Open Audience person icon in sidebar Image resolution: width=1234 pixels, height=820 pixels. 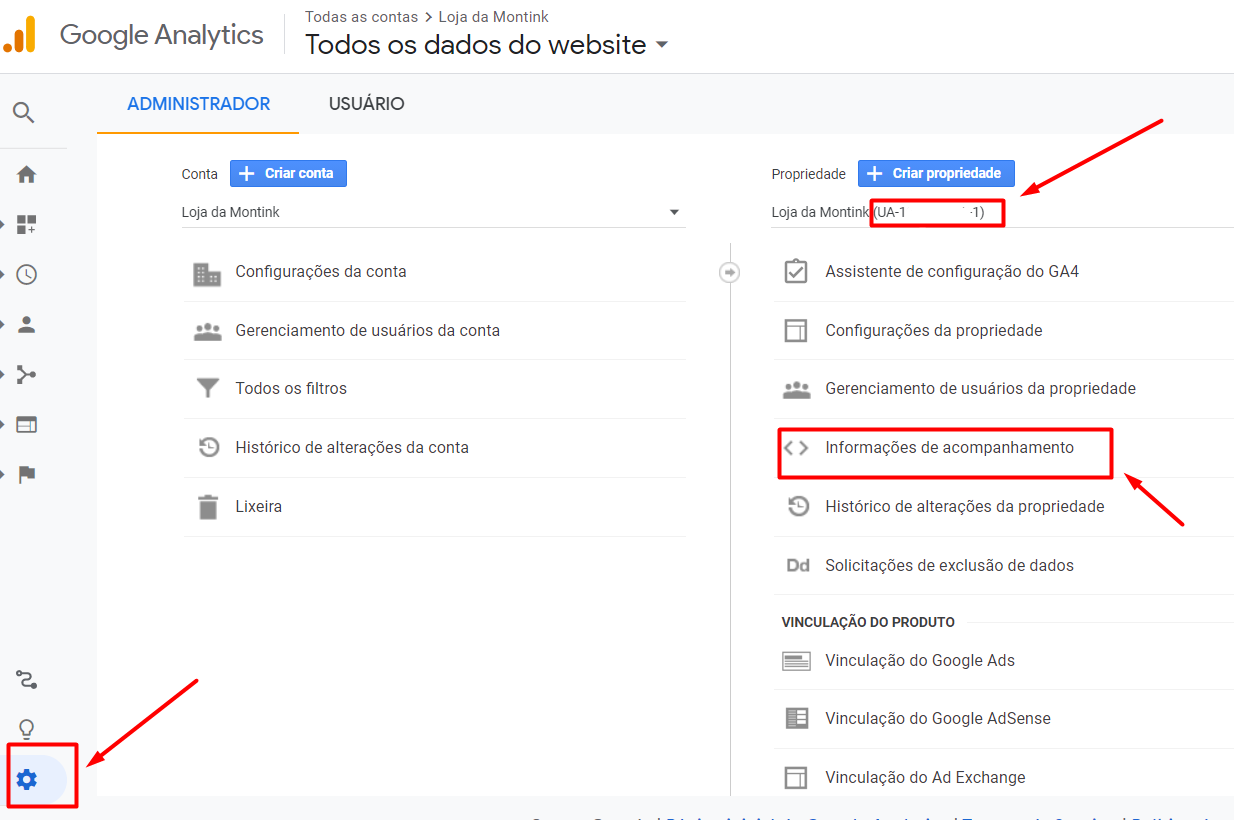pos(26,324)
